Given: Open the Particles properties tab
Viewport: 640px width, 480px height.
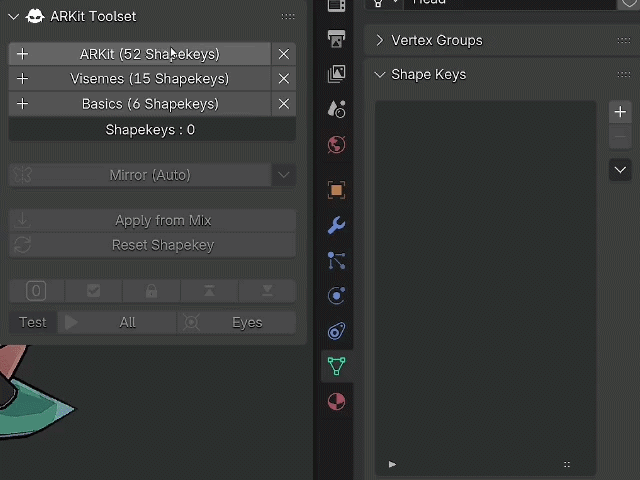Looking at the screenshot, I should point(336,260).
